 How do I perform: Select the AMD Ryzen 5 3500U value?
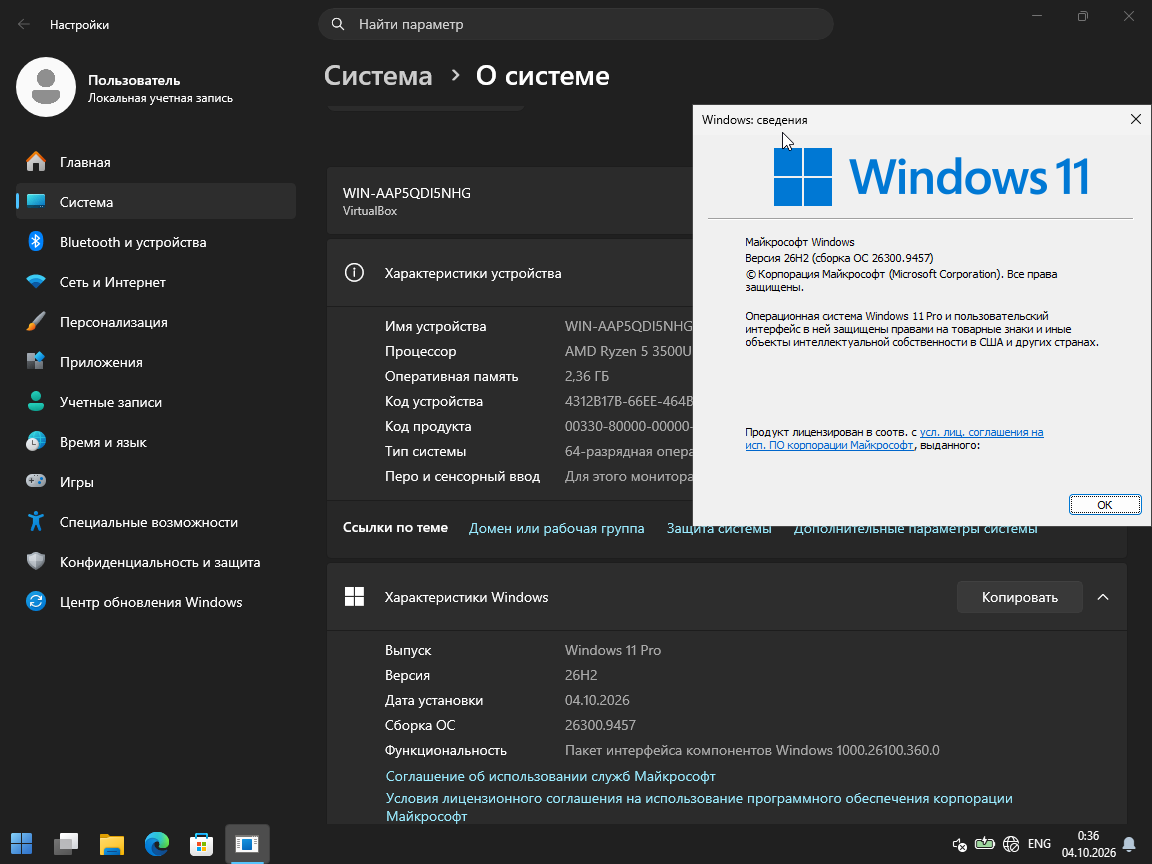click(x=628, y=351)
